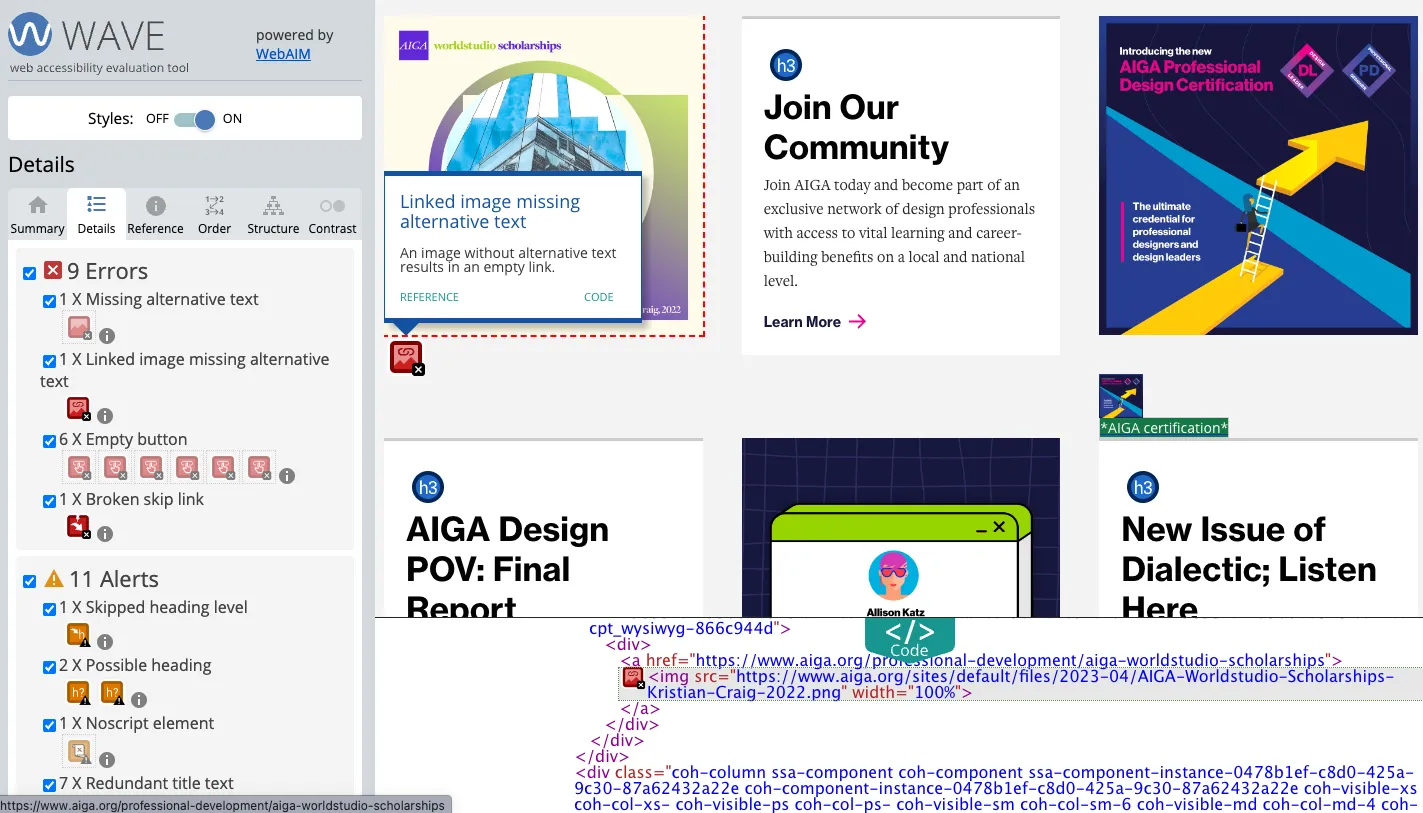Click the Skipped heading level alert icon

(x=78, y=634)
